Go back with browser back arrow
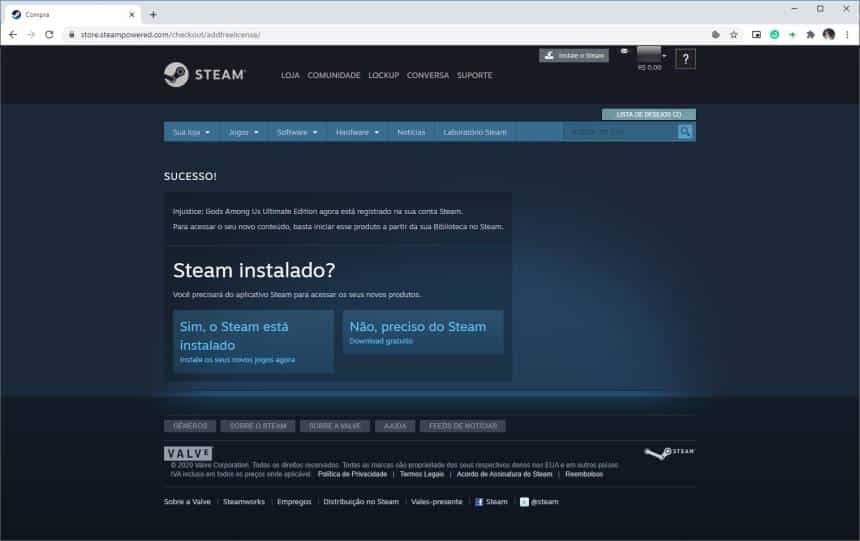860x541 pixels. 13,35
